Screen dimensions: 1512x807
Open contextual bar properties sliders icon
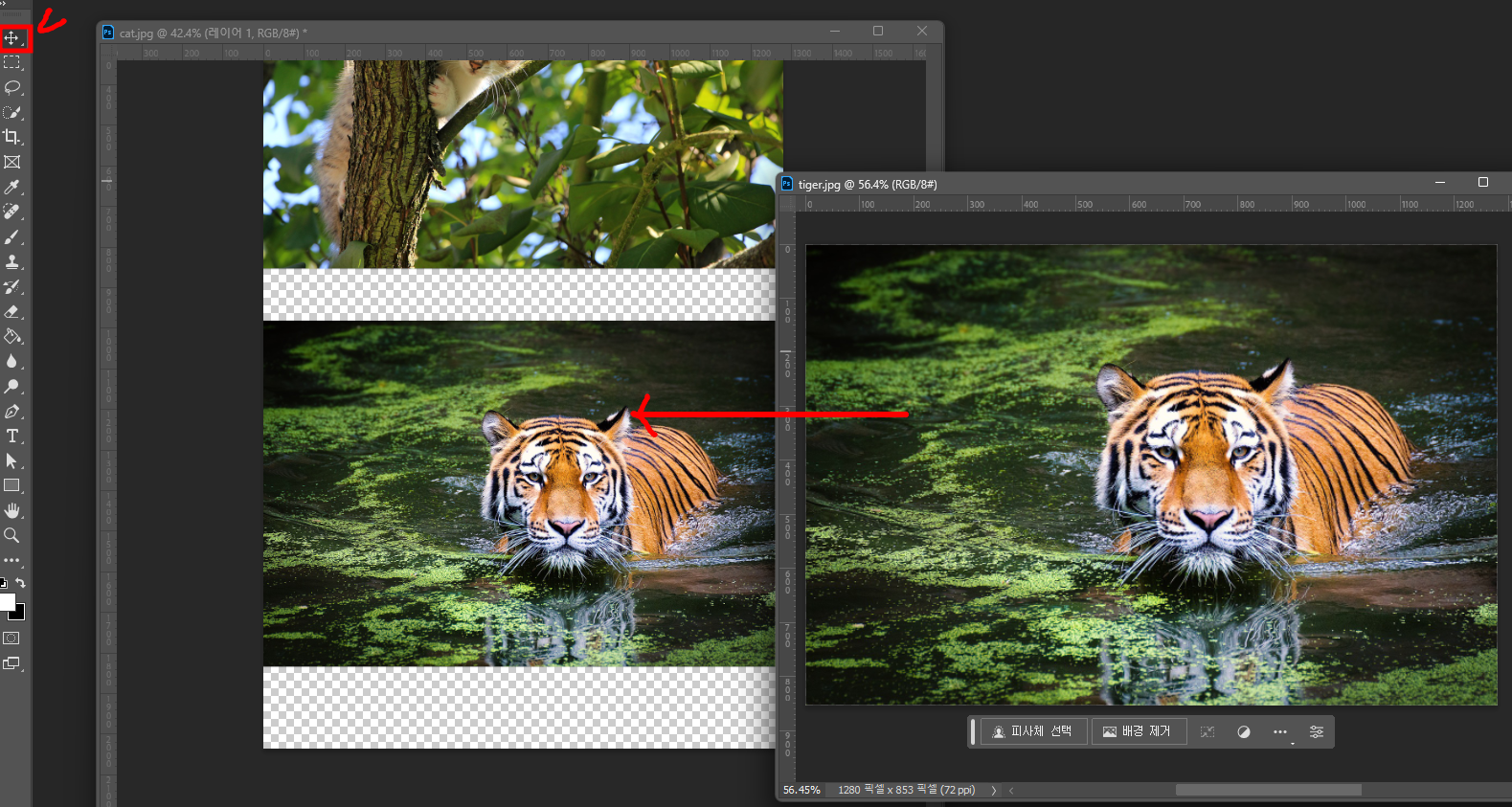coord(1317,731)
